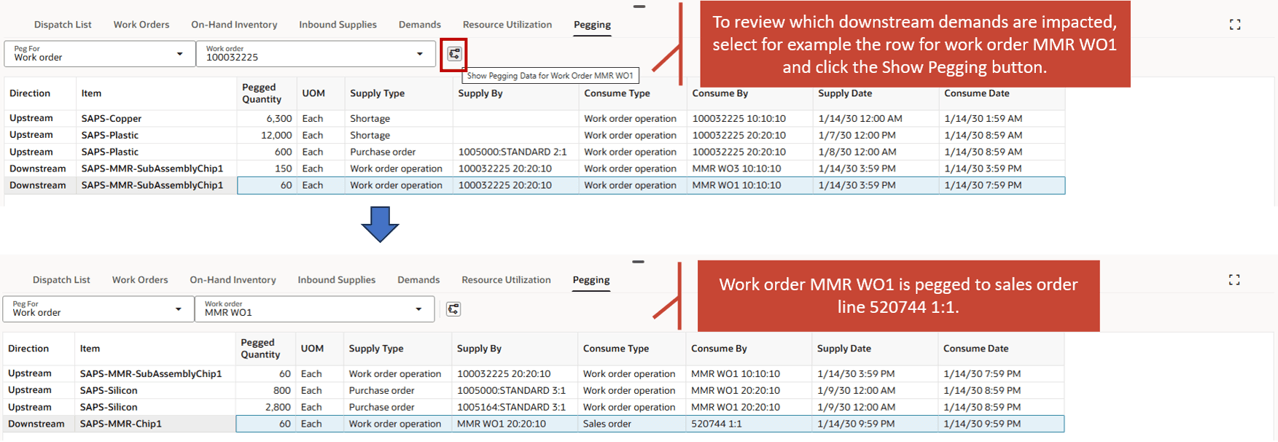The image size is (1278, 442).
Task: Open On-Hand Inventory tab in top panel
Action: [234, 24]
